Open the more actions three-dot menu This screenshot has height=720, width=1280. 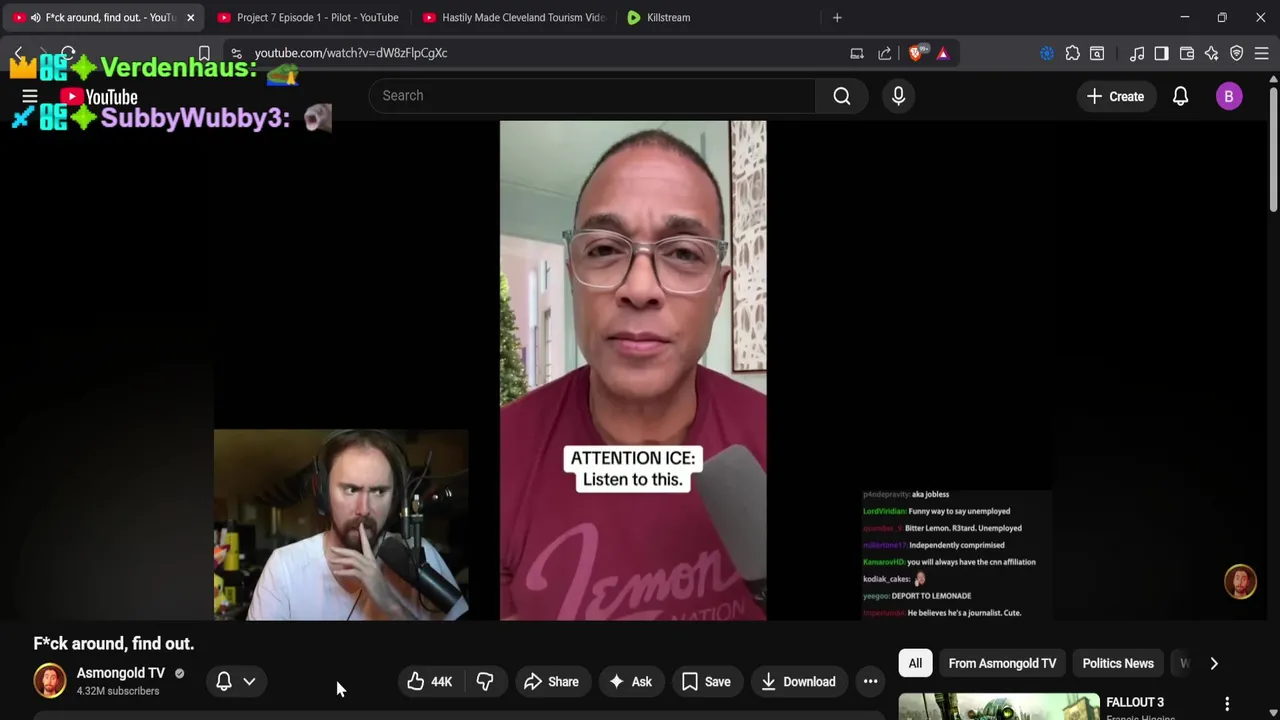coord(871,682)
